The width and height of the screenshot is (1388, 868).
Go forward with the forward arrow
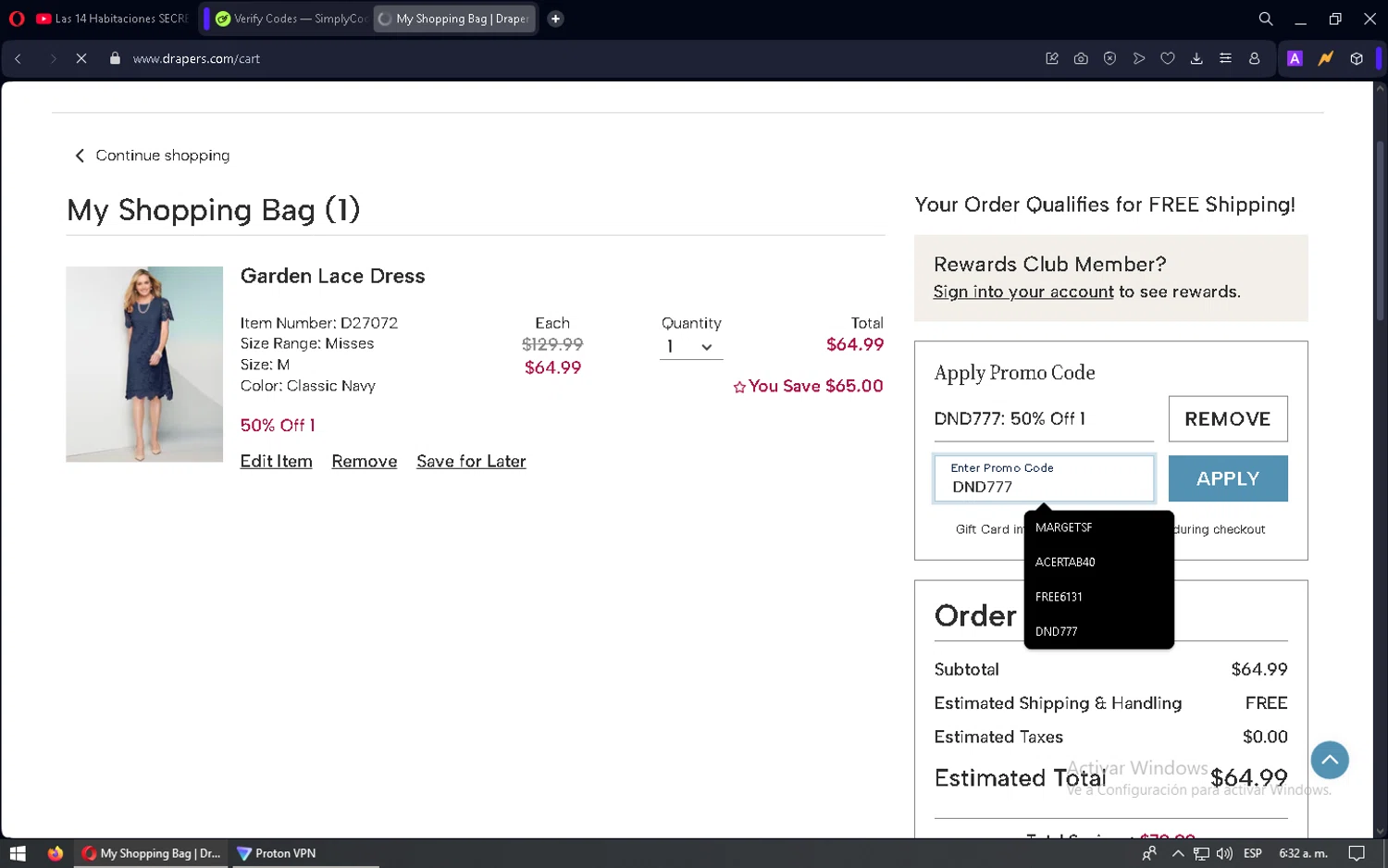click(x=53, y=58)
